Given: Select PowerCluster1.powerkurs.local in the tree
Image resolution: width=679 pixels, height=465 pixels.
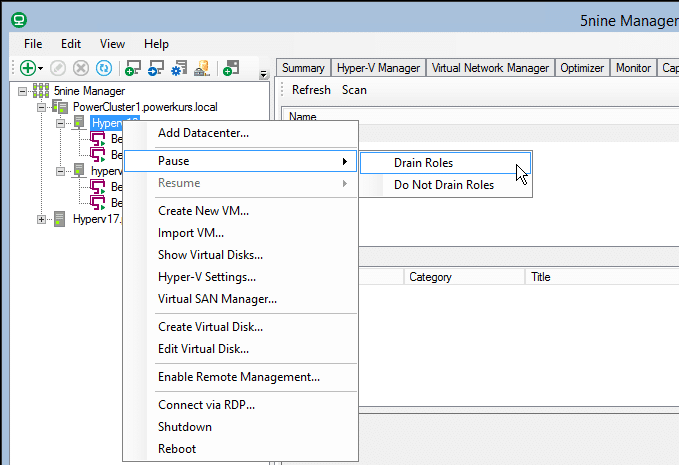Looking at the screenshot, I should pyautogui.click(x=145, y=107).
